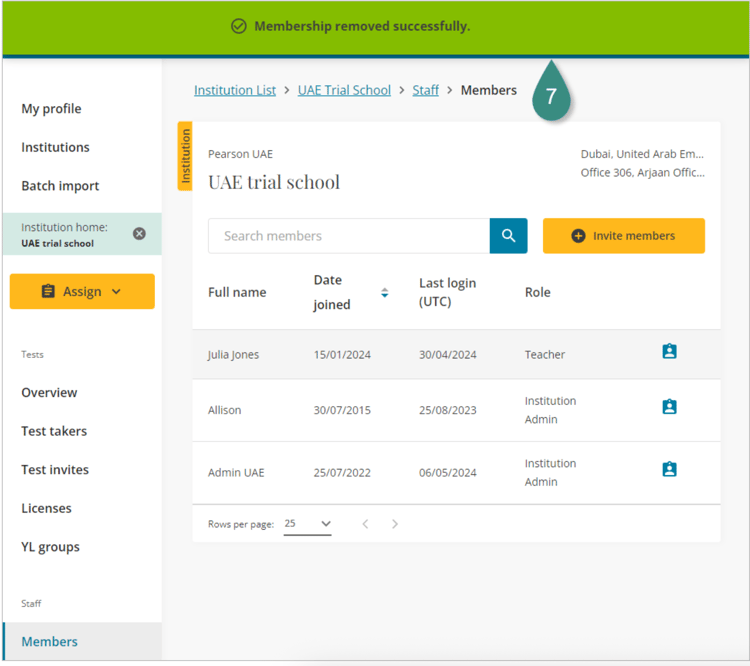The image size is (750, 666).
Task: Open Admin UAE member badge icon
Action: (669, 469)
